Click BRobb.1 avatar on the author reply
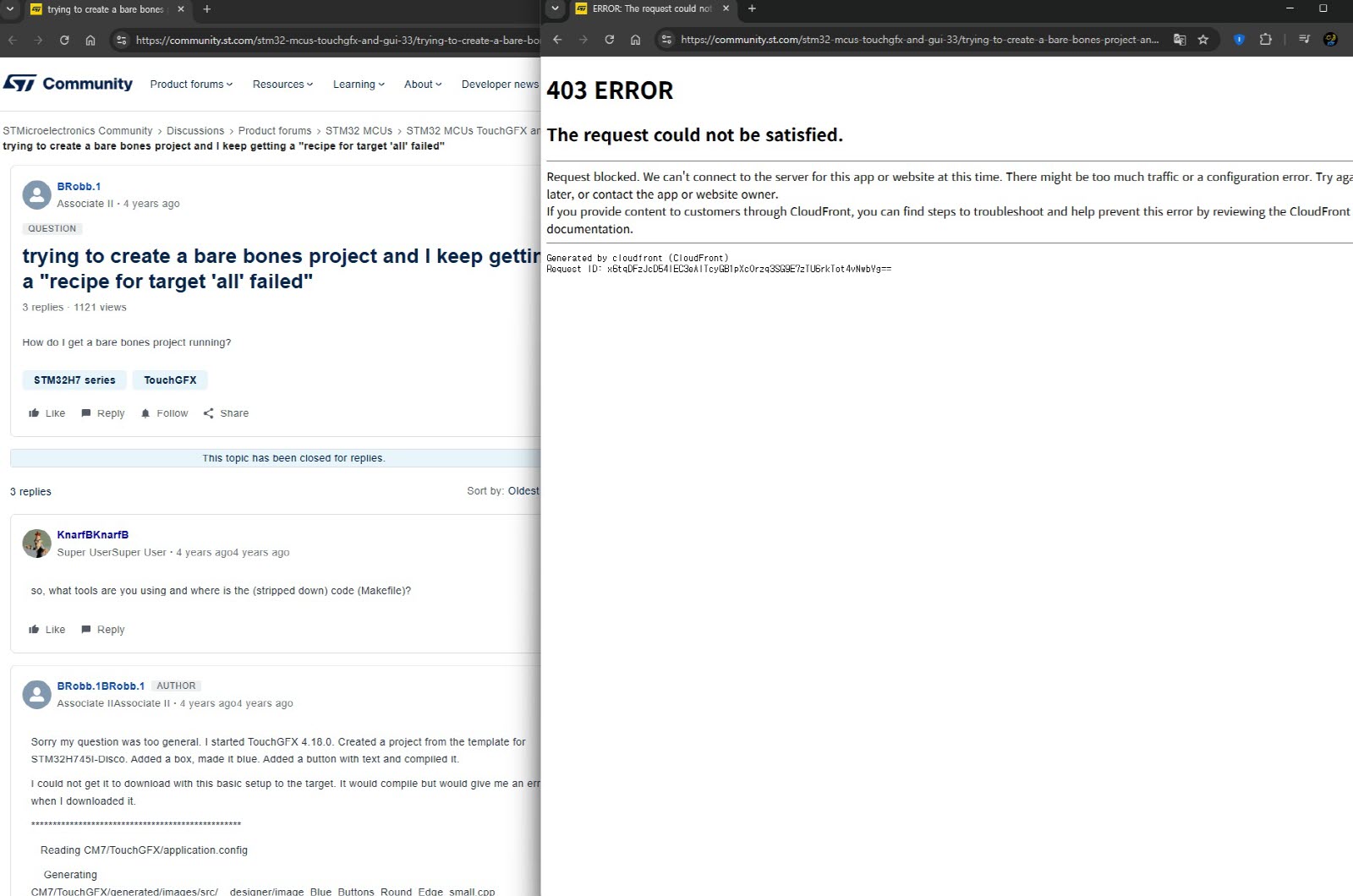 coord(36,695)
